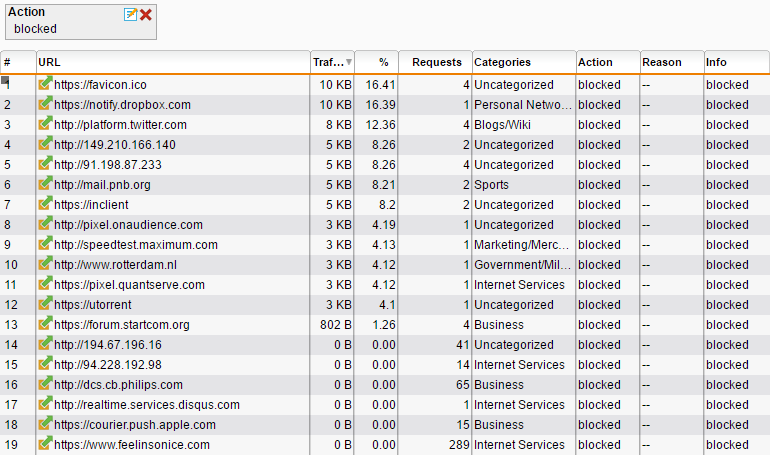Viewport: 779px width, 460px height.
Task: Remove the Action blocked filter
Action: (146, 15)
